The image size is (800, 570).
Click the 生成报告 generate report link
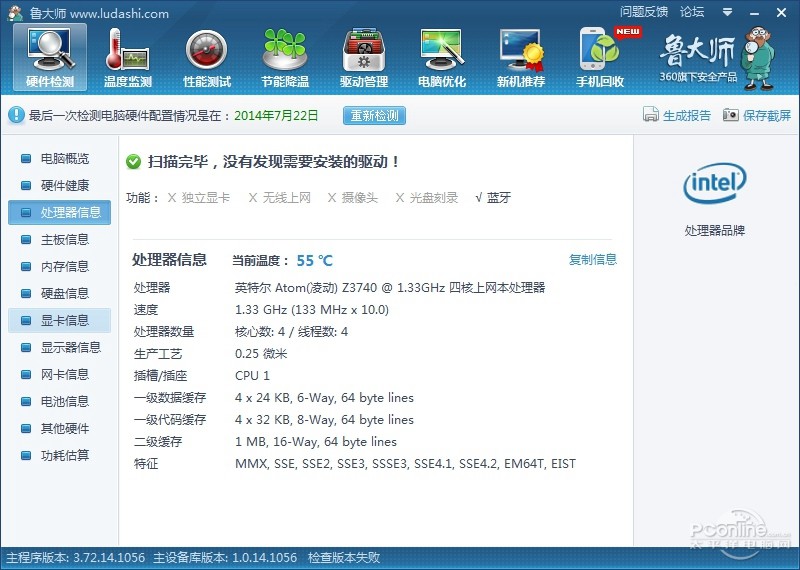tap(687, 115)
